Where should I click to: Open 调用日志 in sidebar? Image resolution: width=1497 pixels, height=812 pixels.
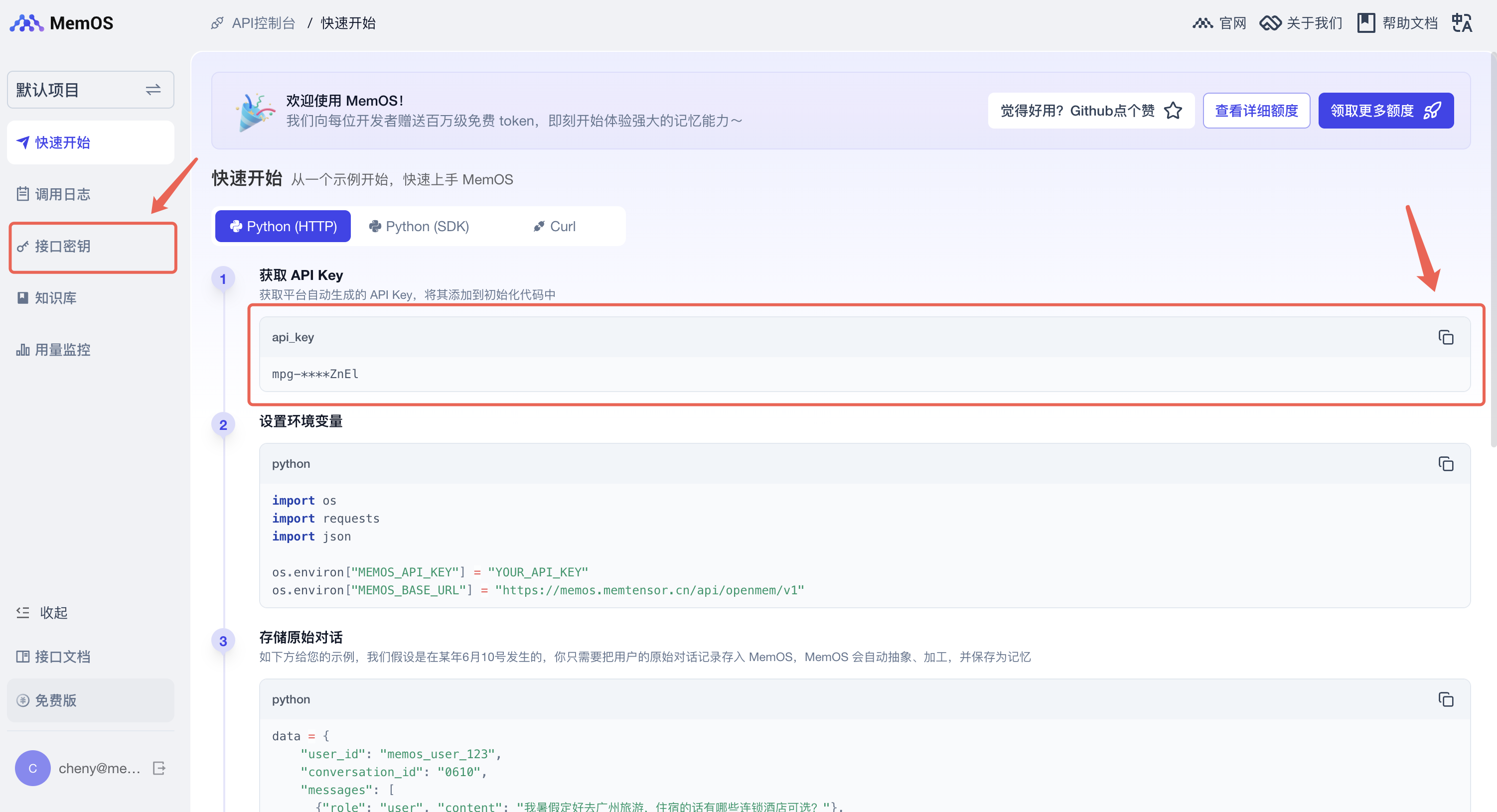[63, 194]
